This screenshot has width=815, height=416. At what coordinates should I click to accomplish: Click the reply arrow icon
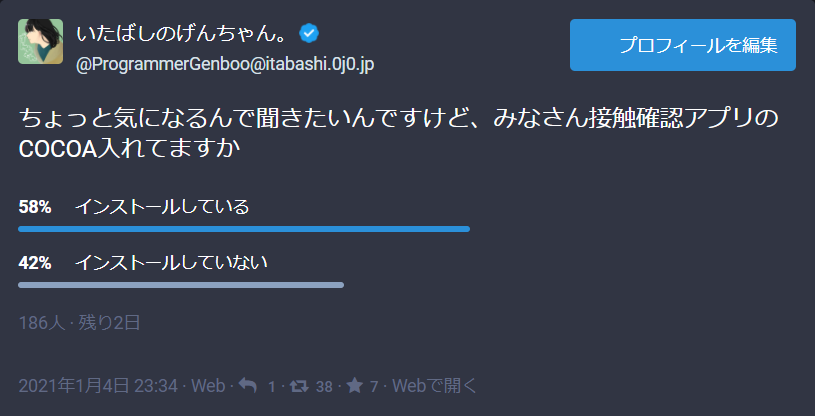click(x=249, y=386)
